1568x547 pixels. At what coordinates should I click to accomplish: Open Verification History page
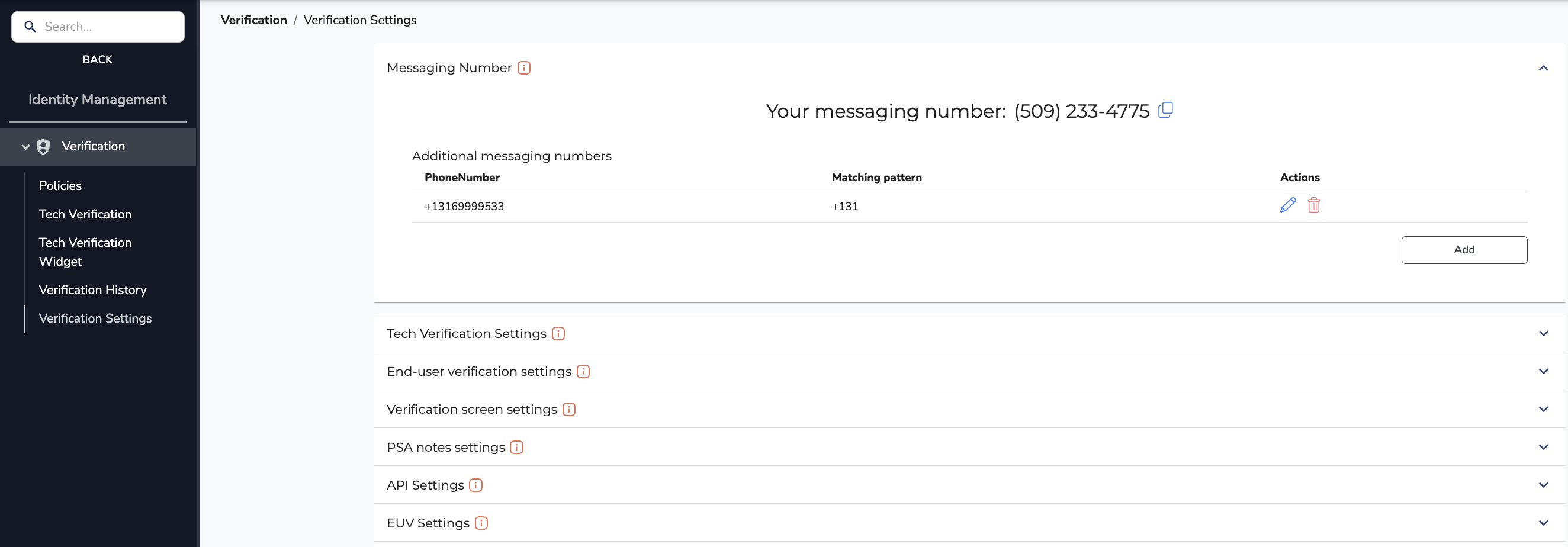[x=92, y=289]
